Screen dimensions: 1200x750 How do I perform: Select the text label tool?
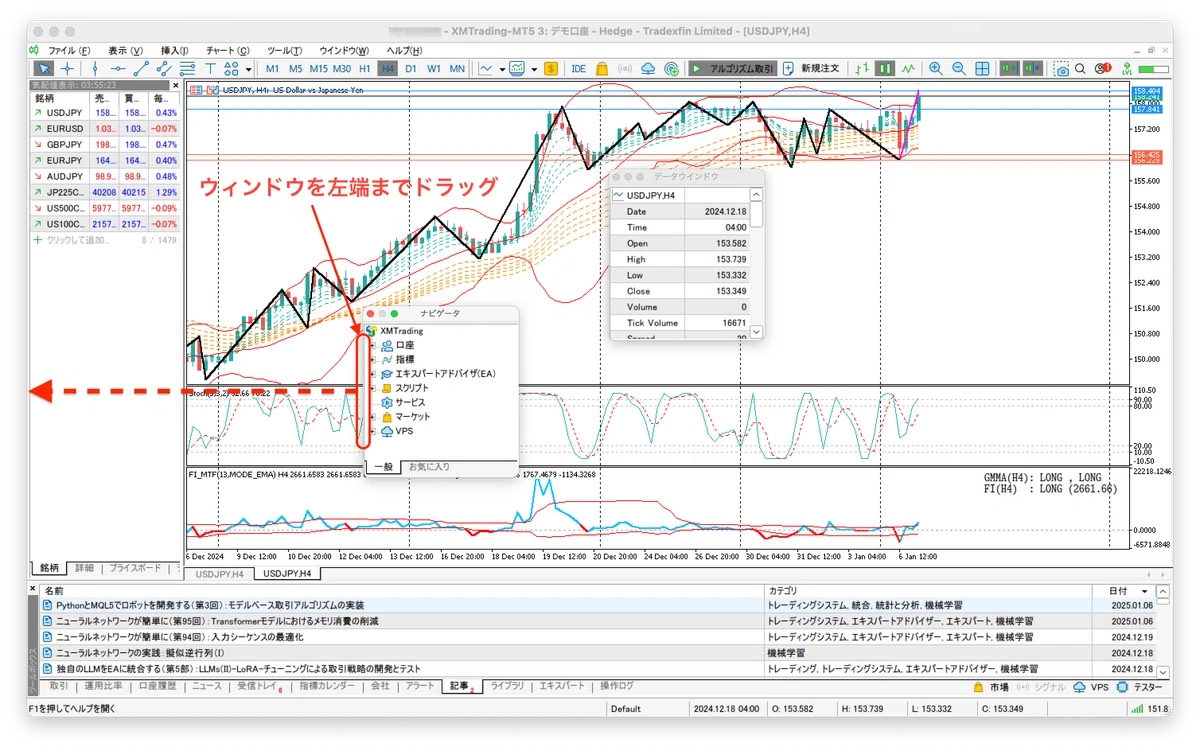pos(210,69)
